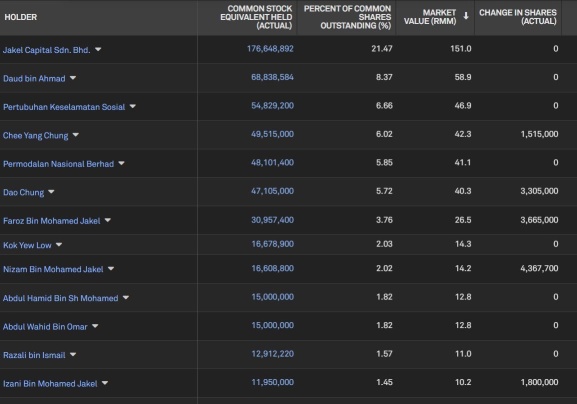This screenshot has height=404, width=577.
Task: Open the Faroz Bin Mohamed Jakel link
Action: pyautogui.click(x=52, y=221)
